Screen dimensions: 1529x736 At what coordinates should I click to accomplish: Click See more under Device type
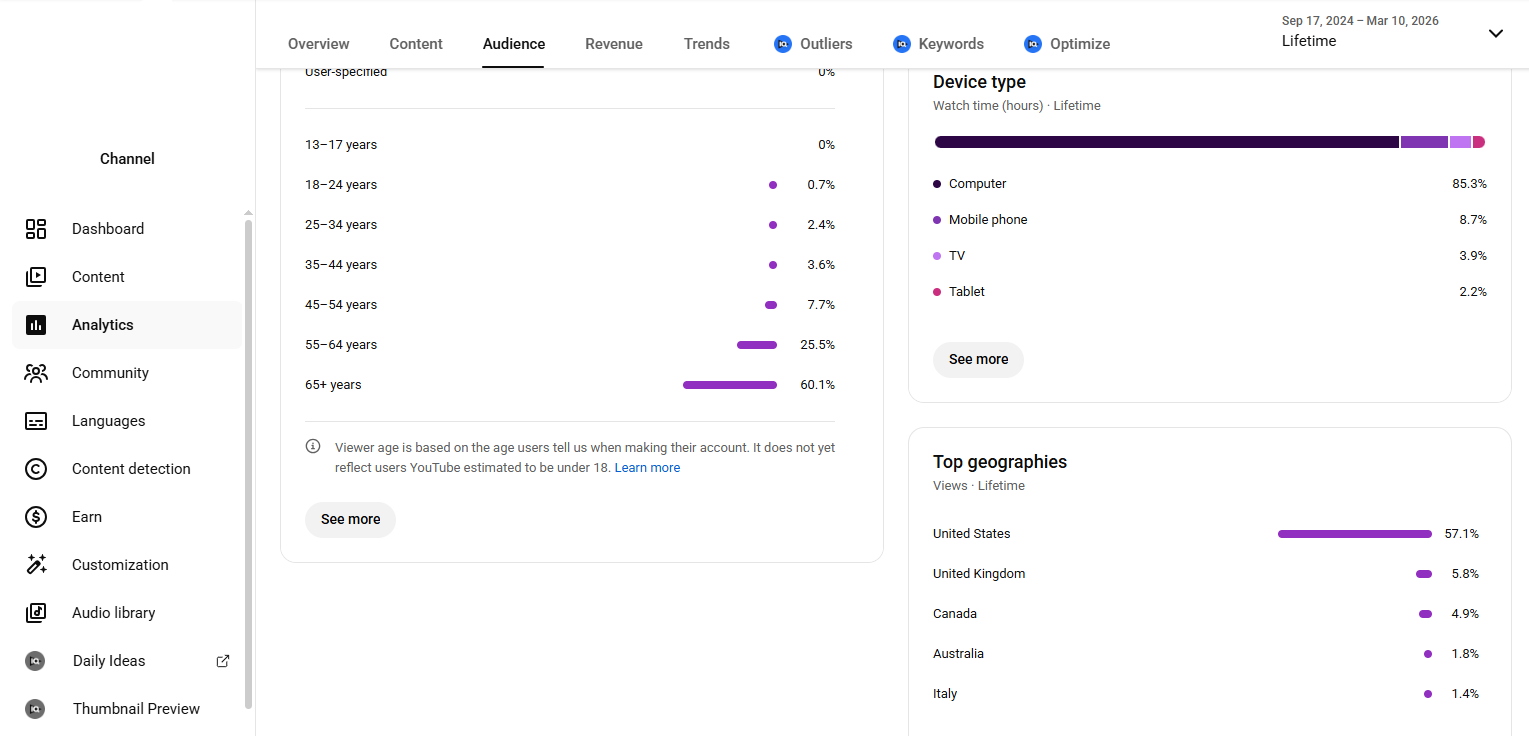point(978,360)
